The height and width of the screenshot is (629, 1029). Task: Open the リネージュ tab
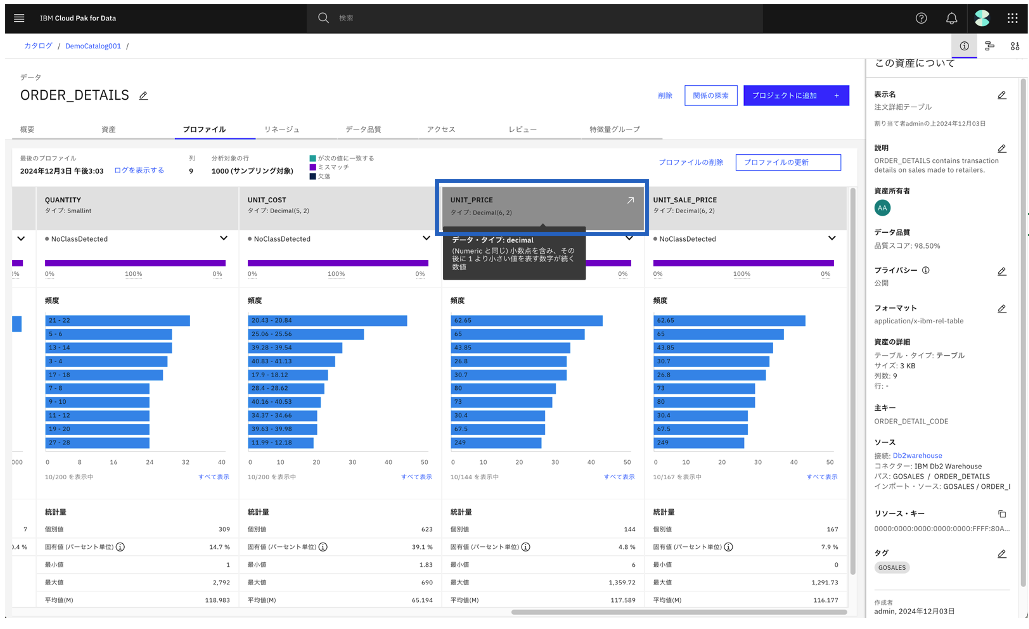click(x=282, y=129)
